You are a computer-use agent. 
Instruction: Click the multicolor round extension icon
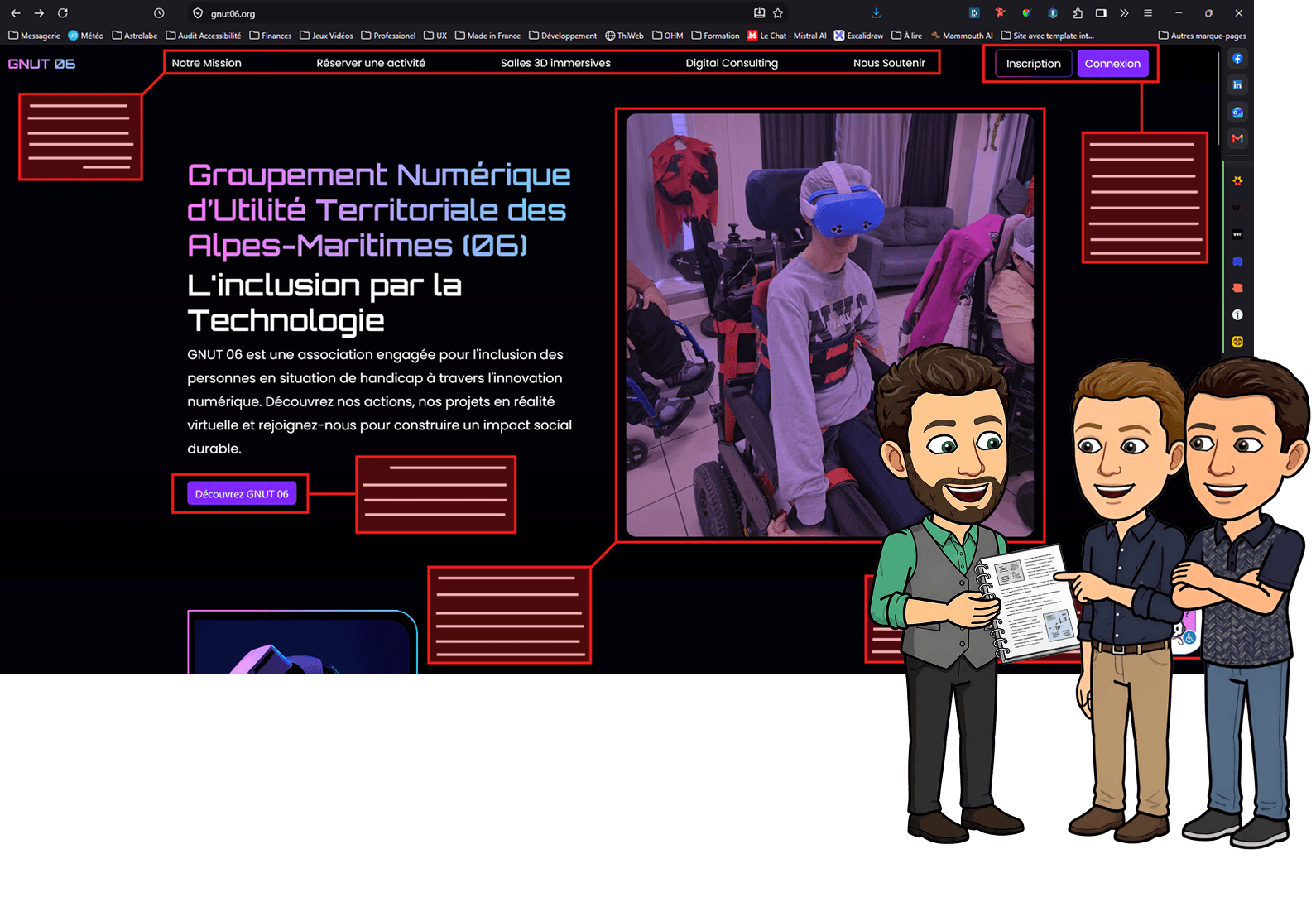pyautogui.click(x=1026, y=13)
